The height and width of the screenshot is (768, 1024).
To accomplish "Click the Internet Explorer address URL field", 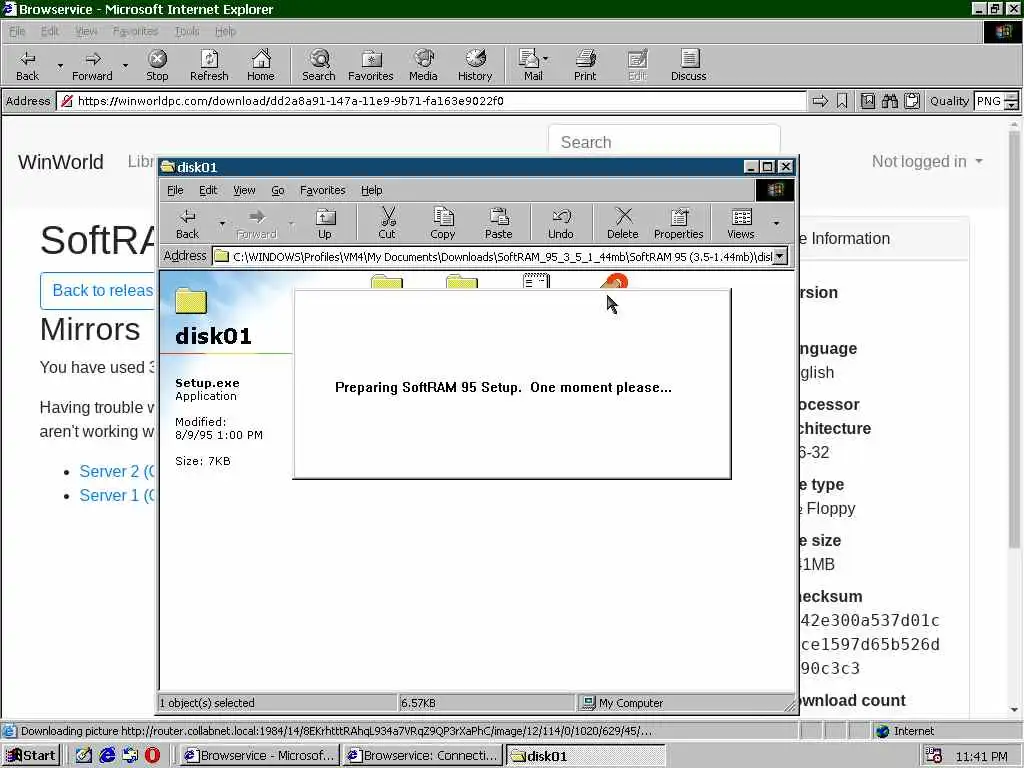I will click(x=431, y=101).
